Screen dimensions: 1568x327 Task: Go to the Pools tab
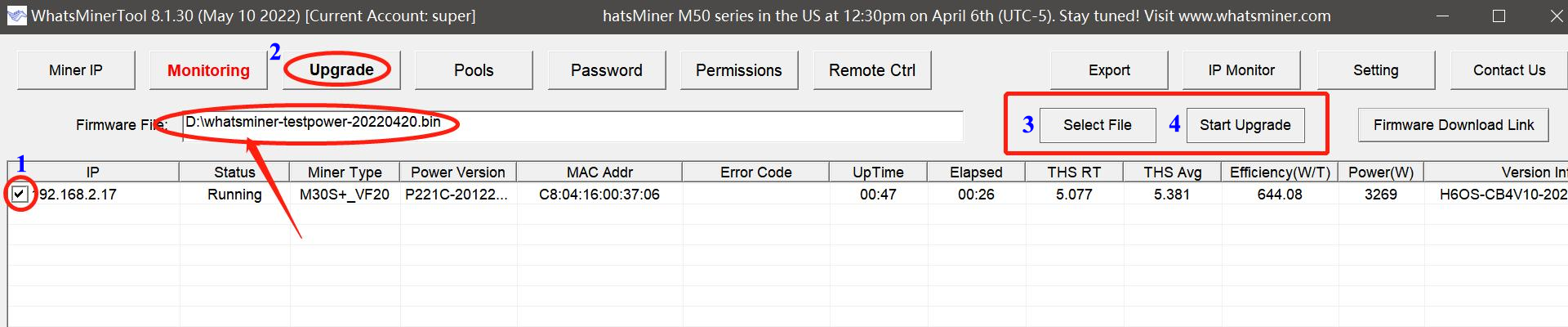tap(474, 70)
